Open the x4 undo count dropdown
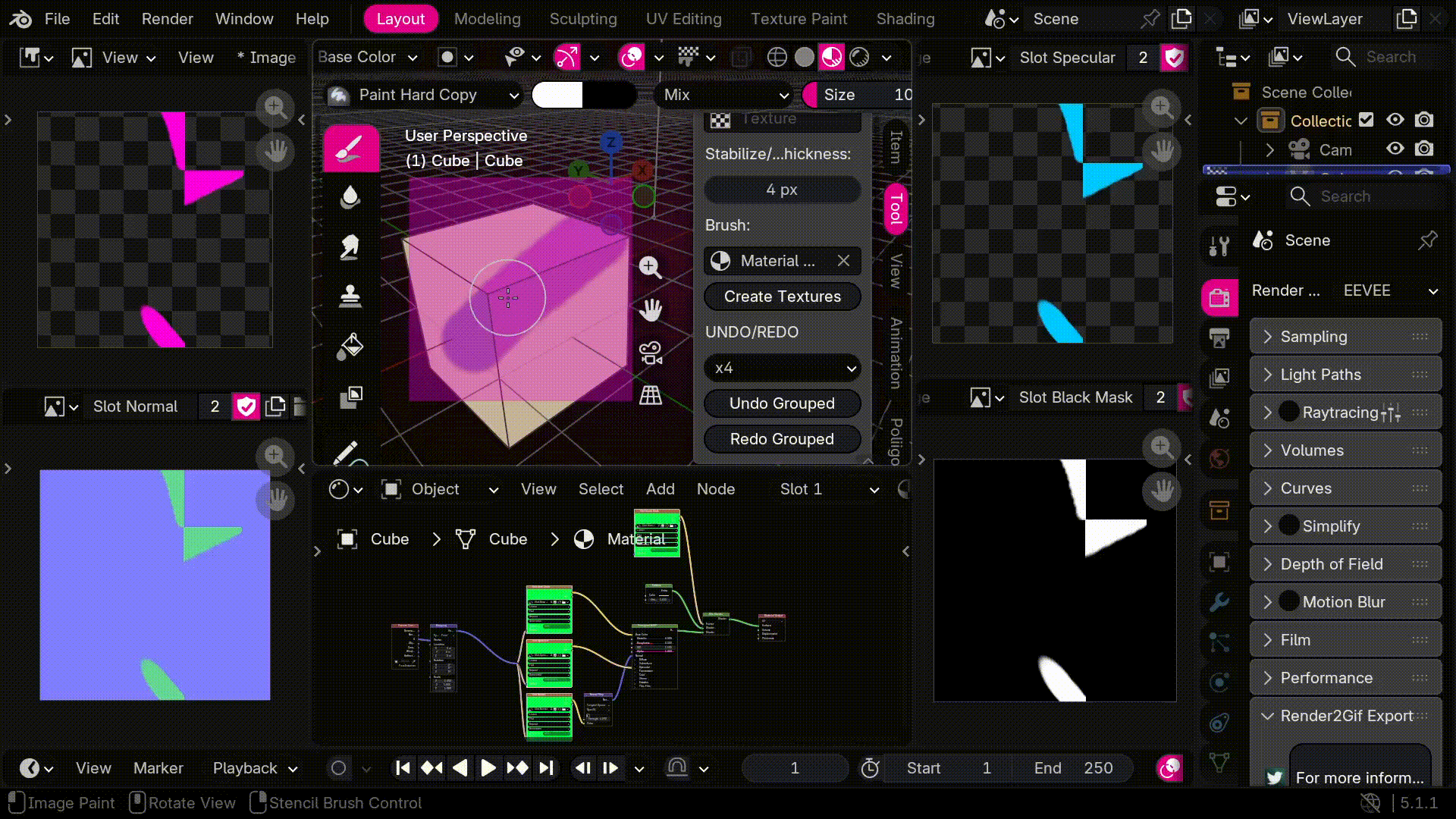The image size is (1456, 819). 783,368
